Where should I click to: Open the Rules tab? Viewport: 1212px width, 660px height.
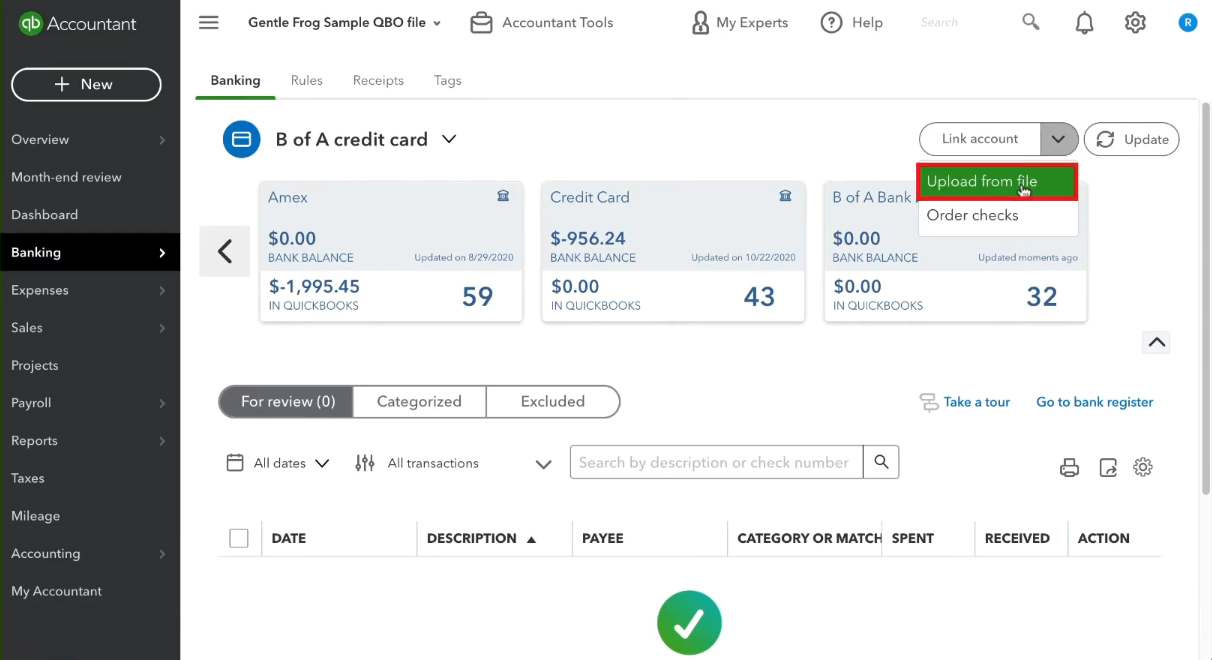pos(306,80)
